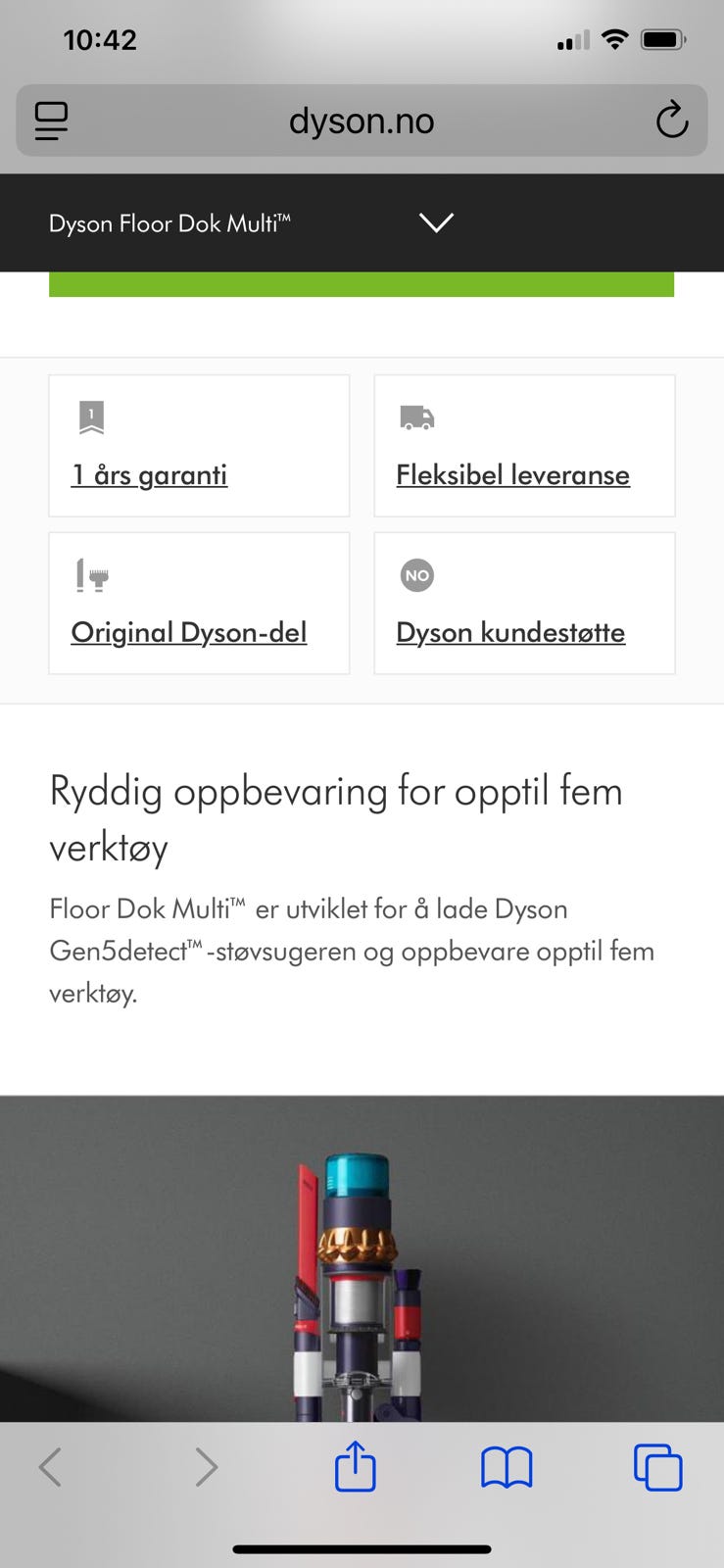
Task: Tap the Safari reader/page menu icon
Action: click(51, 121)
